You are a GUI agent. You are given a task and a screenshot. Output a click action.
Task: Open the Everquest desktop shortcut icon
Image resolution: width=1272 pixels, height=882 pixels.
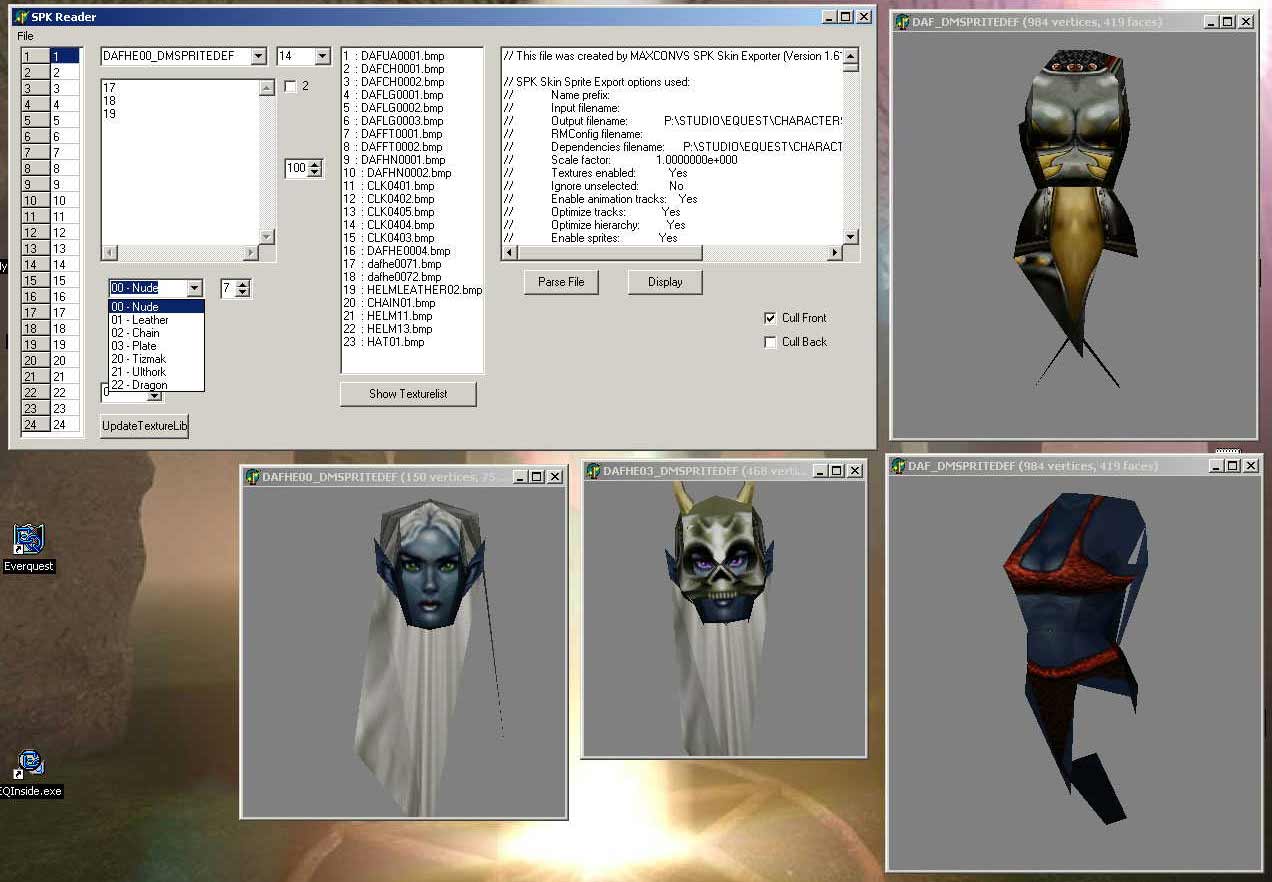point(28,539)
